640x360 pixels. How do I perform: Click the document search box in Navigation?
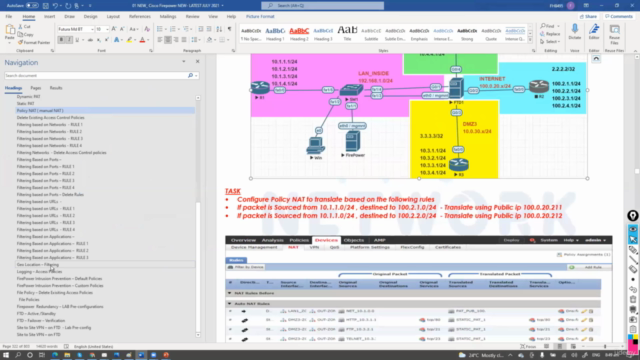pyautogui.click(x=96, y=76)
